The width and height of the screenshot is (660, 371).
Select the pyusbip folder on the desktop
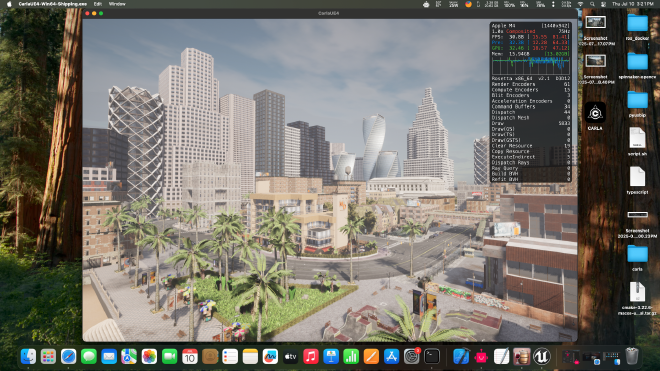[x=637, y=100]
